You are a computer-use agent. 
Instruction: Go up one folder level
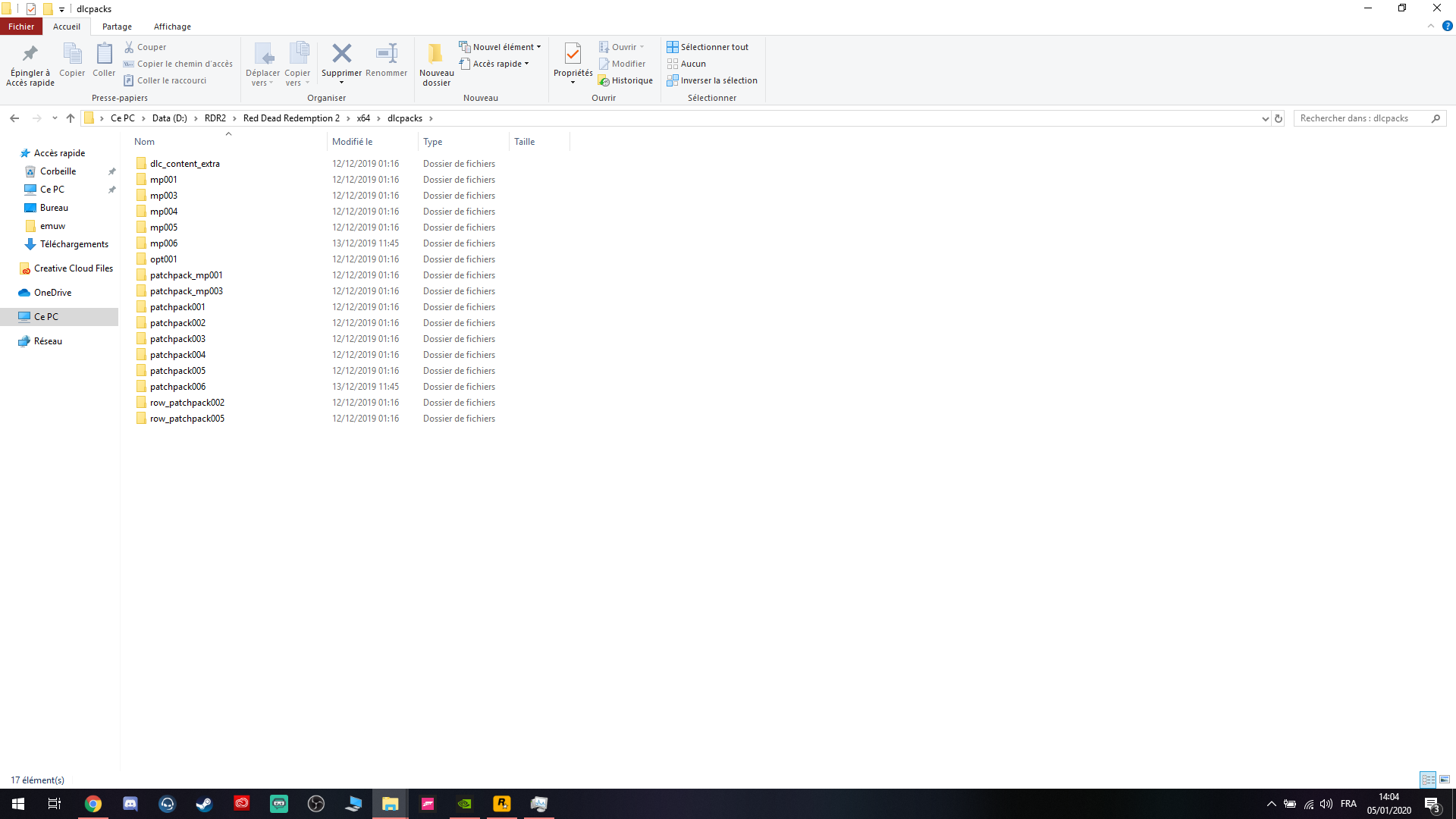pyautogui.click(x=71, y=118)
